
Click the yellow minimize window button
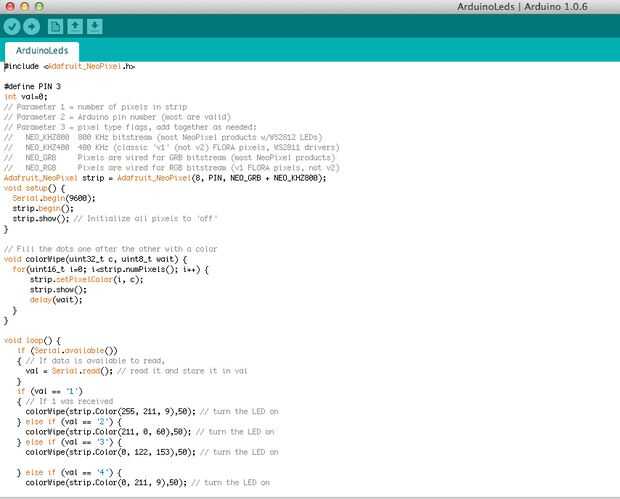pos(25,6)
